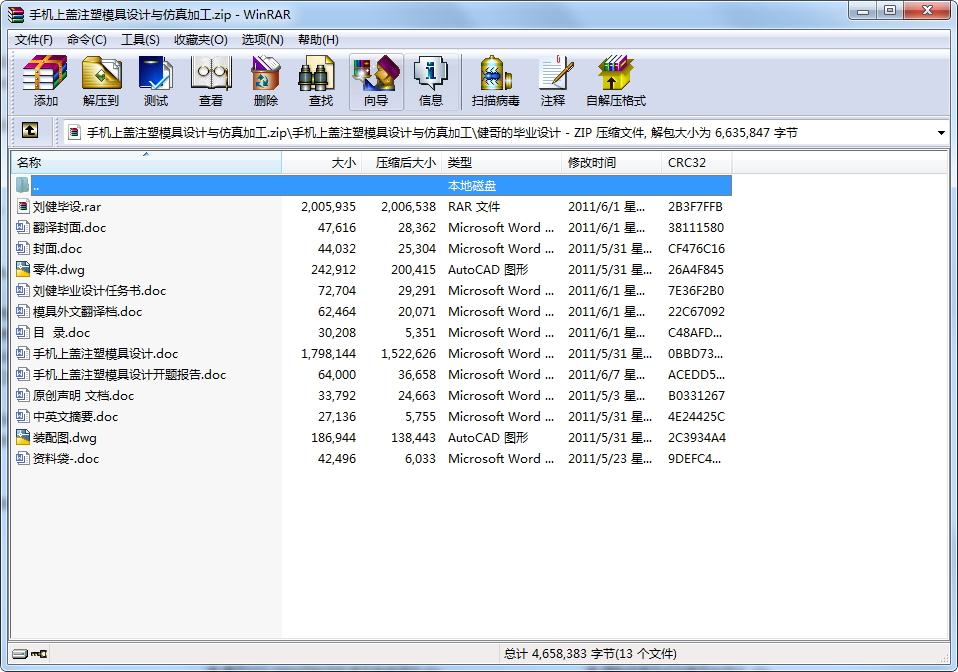The image size is (958, 672).
Task: Open the 收藏夹(O) menu
Action: coord(200,39)
